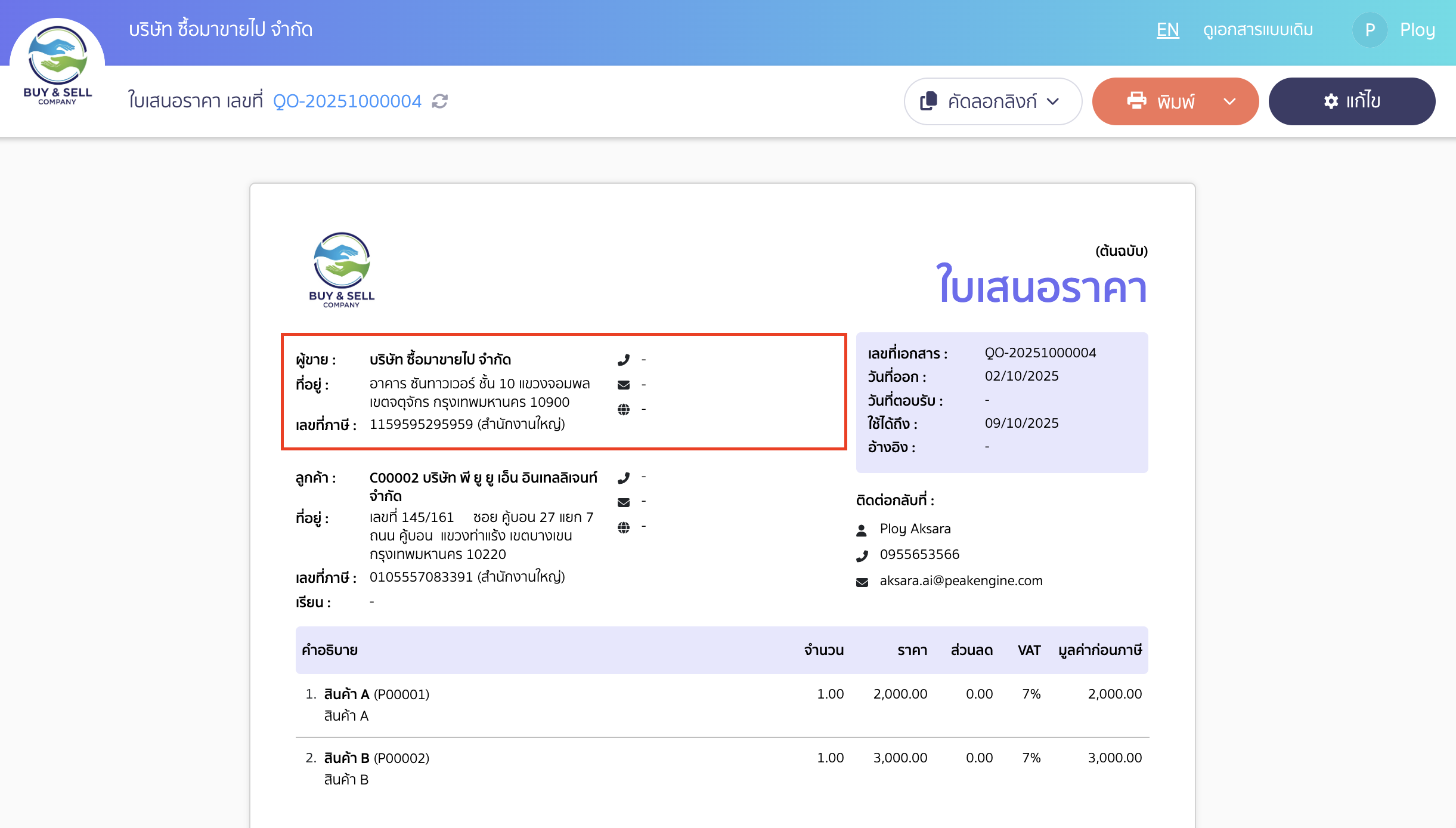
Task: Switch language to EN
Action: coord(1167,29)
